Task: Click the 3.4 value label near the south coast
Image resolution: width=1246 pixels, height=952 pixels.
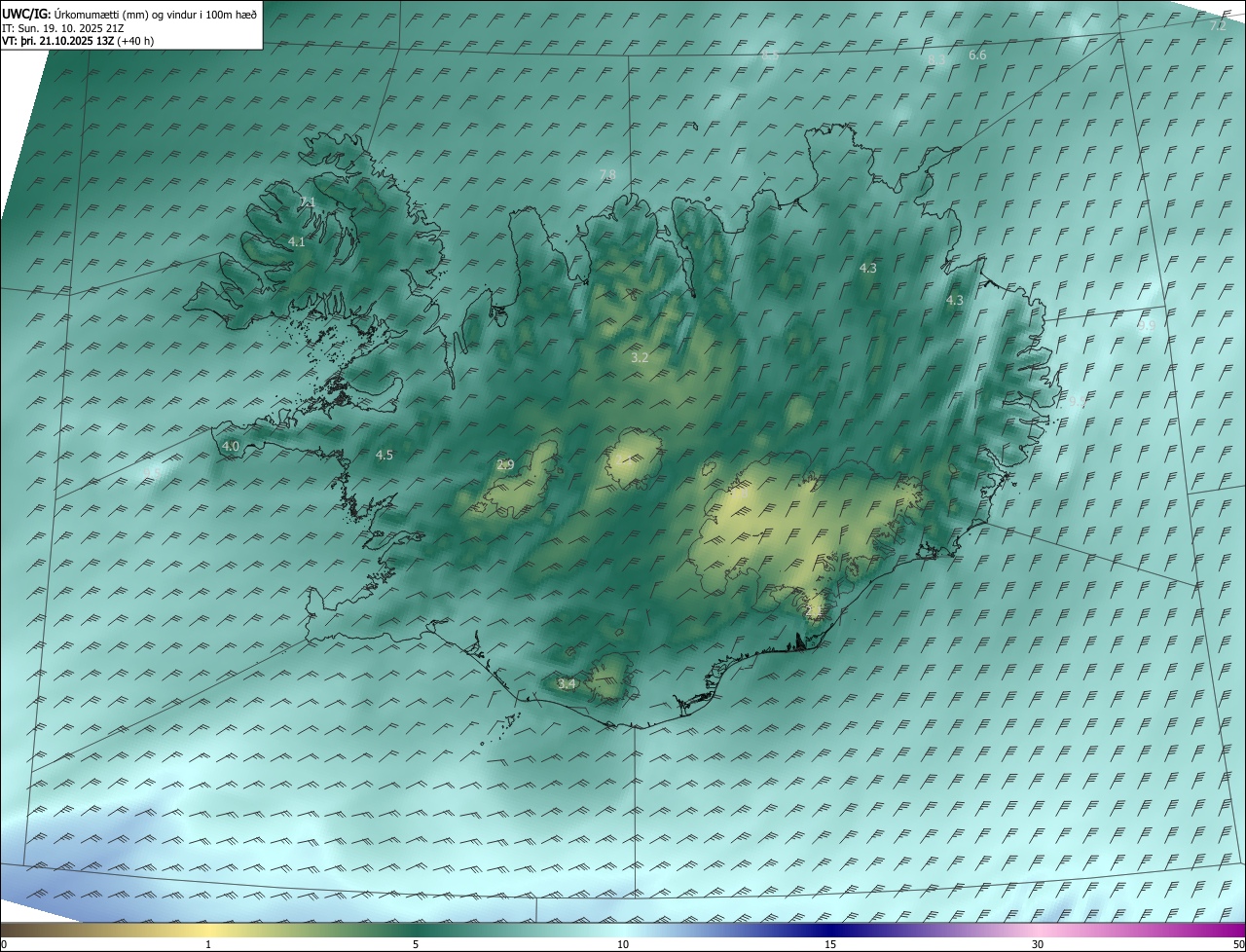Action: (567, 684)
